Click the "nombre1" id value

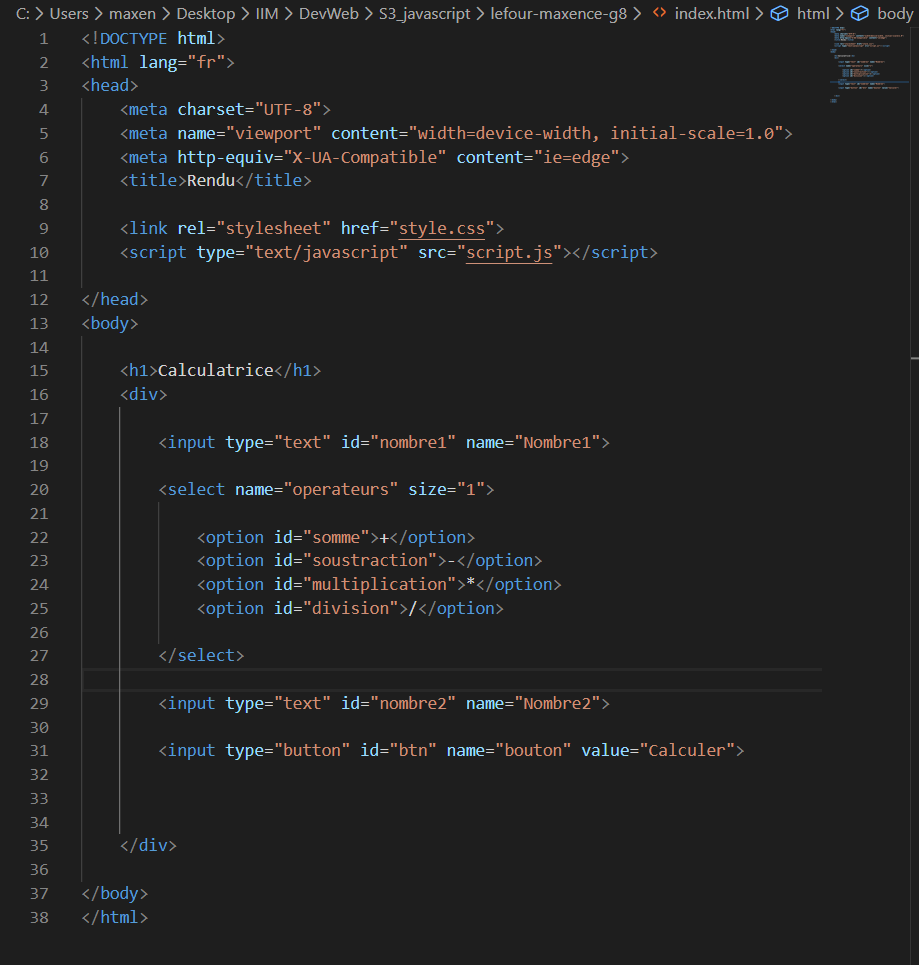click(x=412, y=442)
